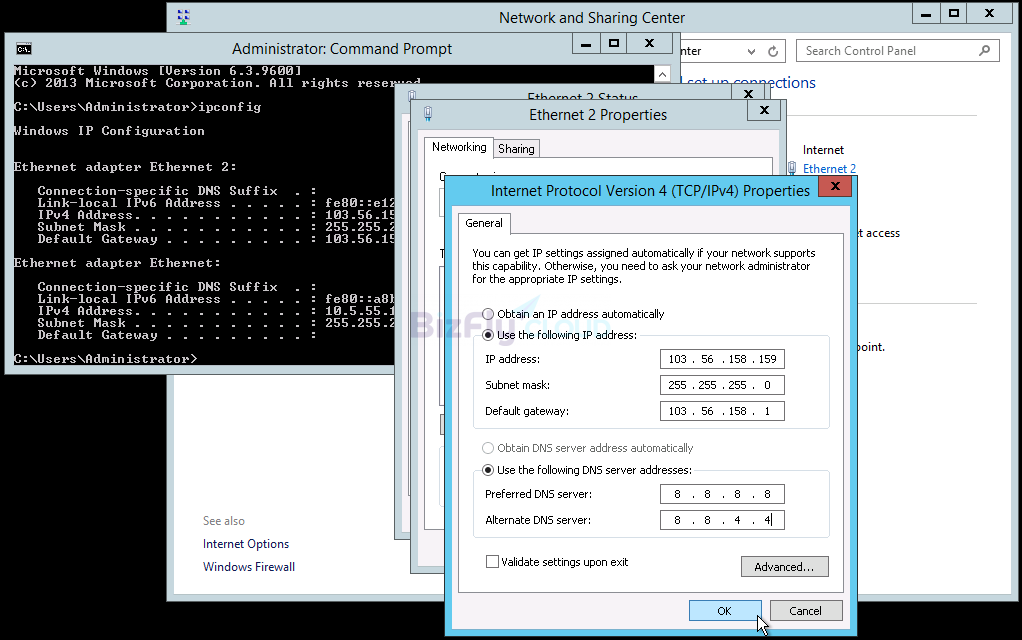This screenshot has height=640, width=1022.
Task: Click the 'Ethernet adapter Ethernet 2:' heading text
Action: click(125, 167)
